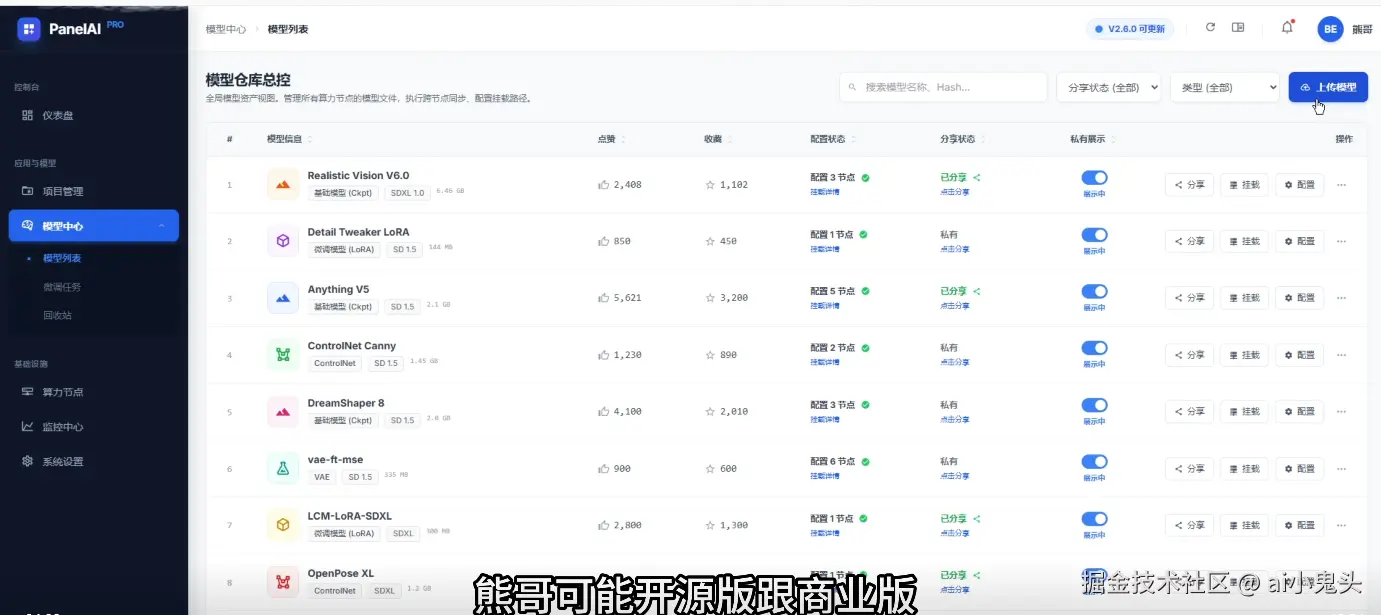Click 挂载 button for ControlNet Canny
The image size is (1381, 615).
click(1244, 355)
